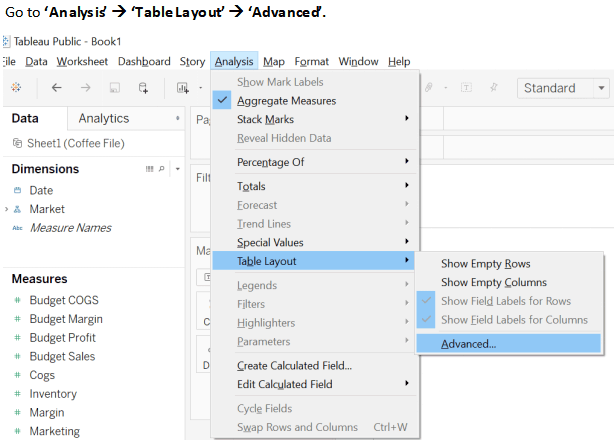Open the Dimensions pane dropdown arrow

point(177,169)
